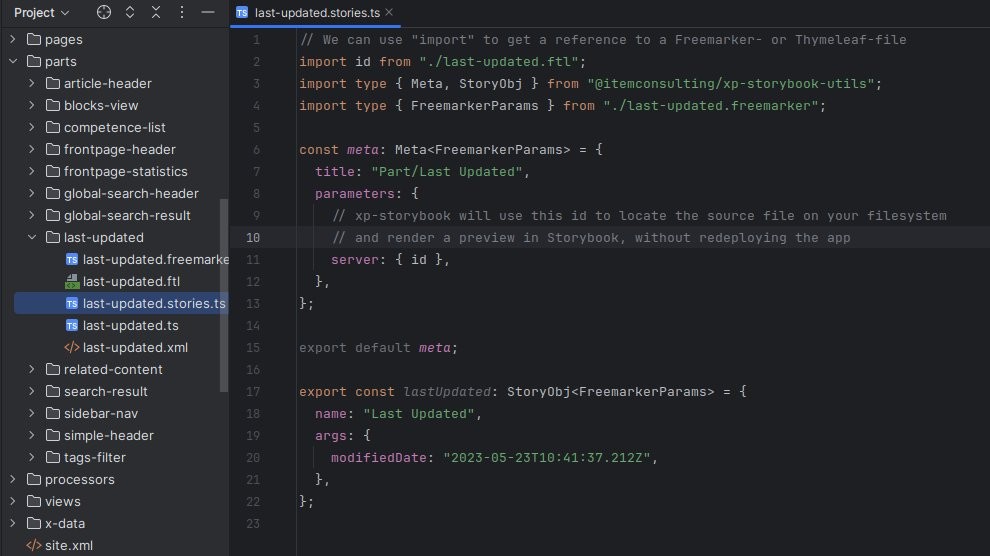Viewport: 990px width, 556px height.
Task: Expand the global-search-result folder
Action: tap(32, 215)
